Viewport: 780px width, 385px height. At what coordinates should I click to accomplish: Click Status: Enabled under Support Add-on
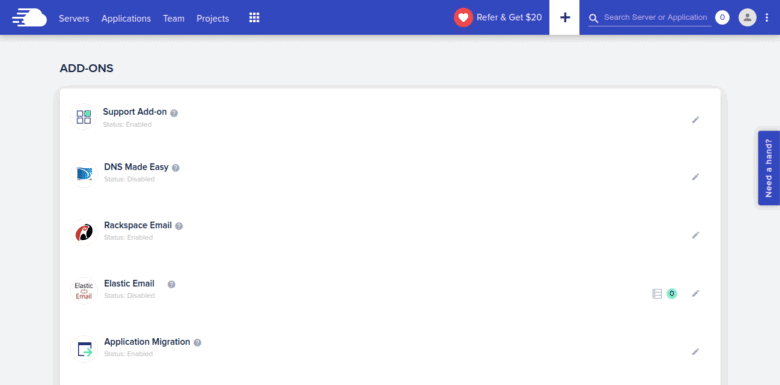[x=127, y=124]
